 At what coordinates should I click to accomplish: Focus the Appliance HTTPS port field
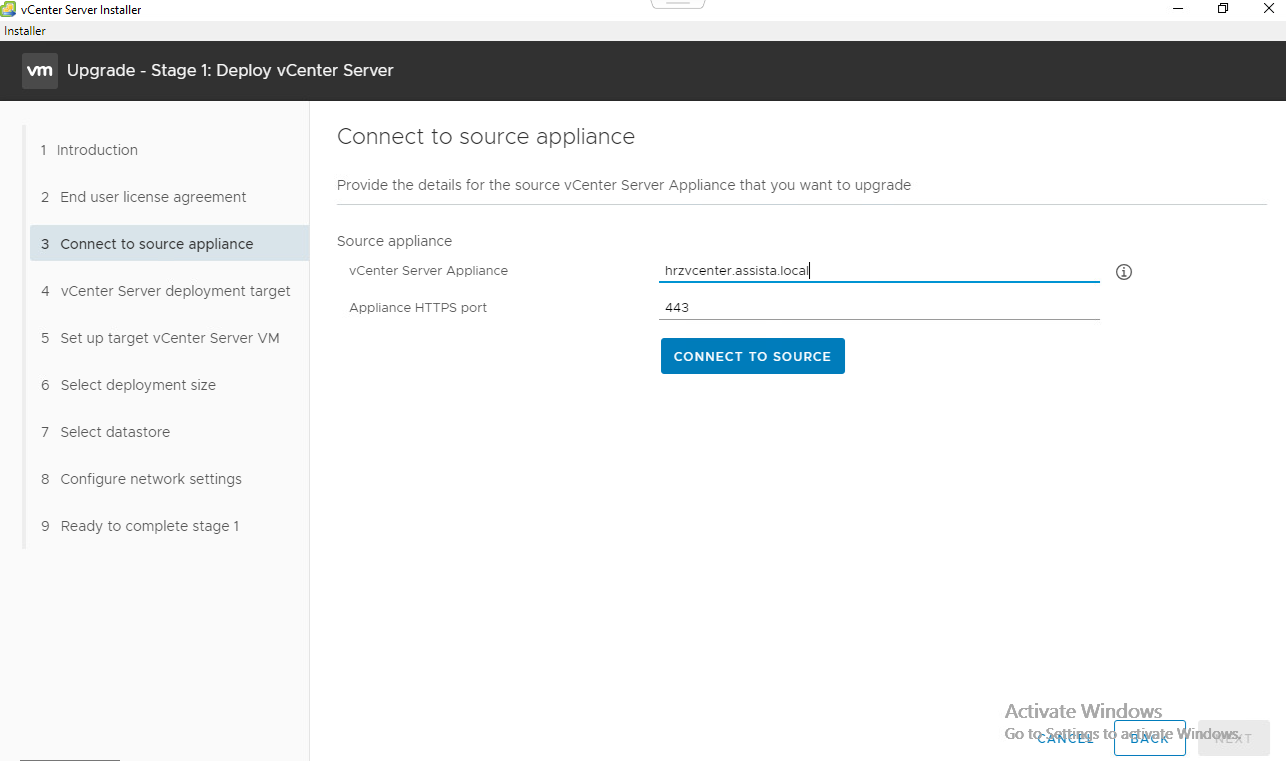point(879,307)
